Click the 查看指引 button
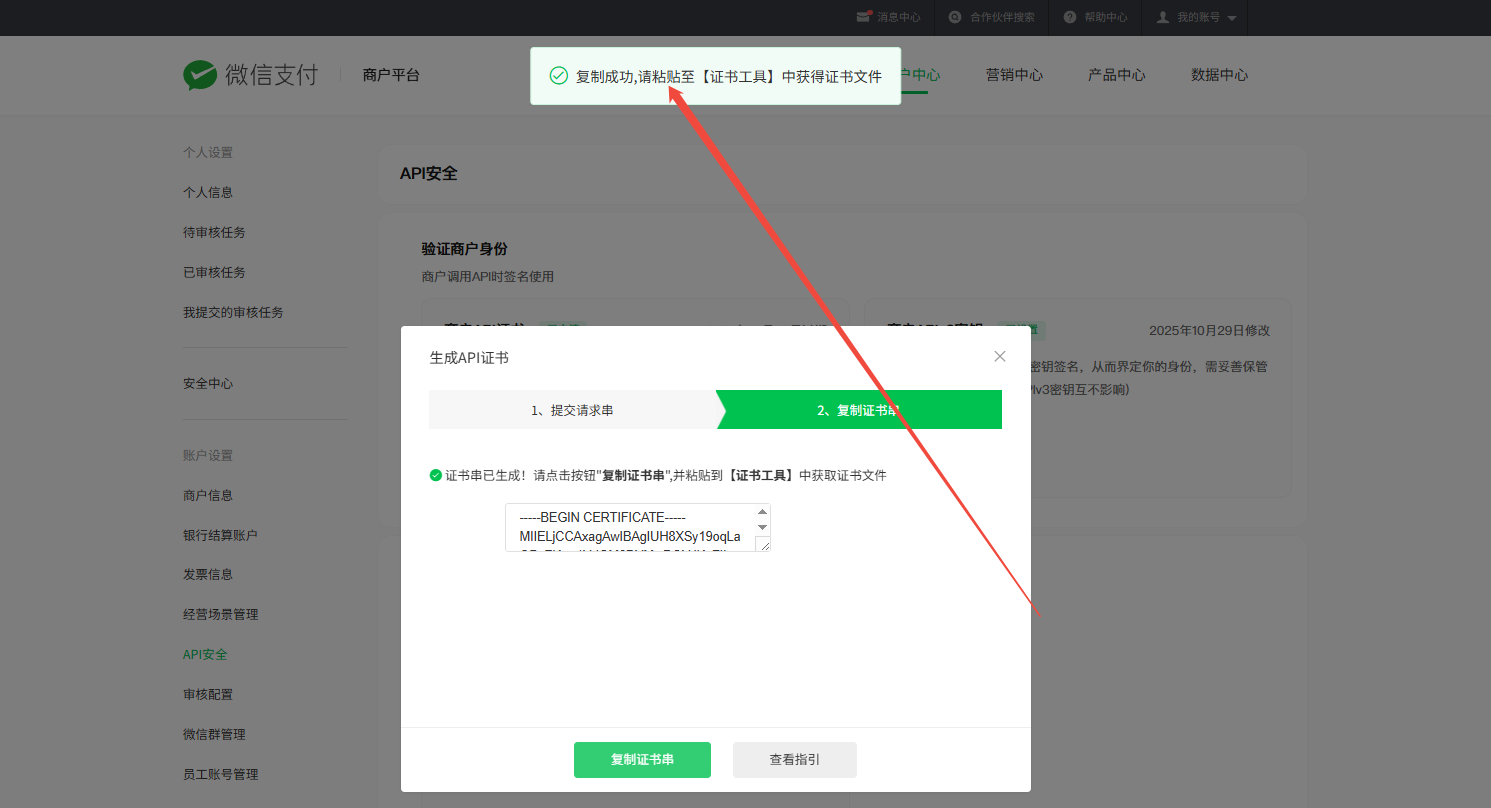The image size is (1491, 808). click(794, 760)
